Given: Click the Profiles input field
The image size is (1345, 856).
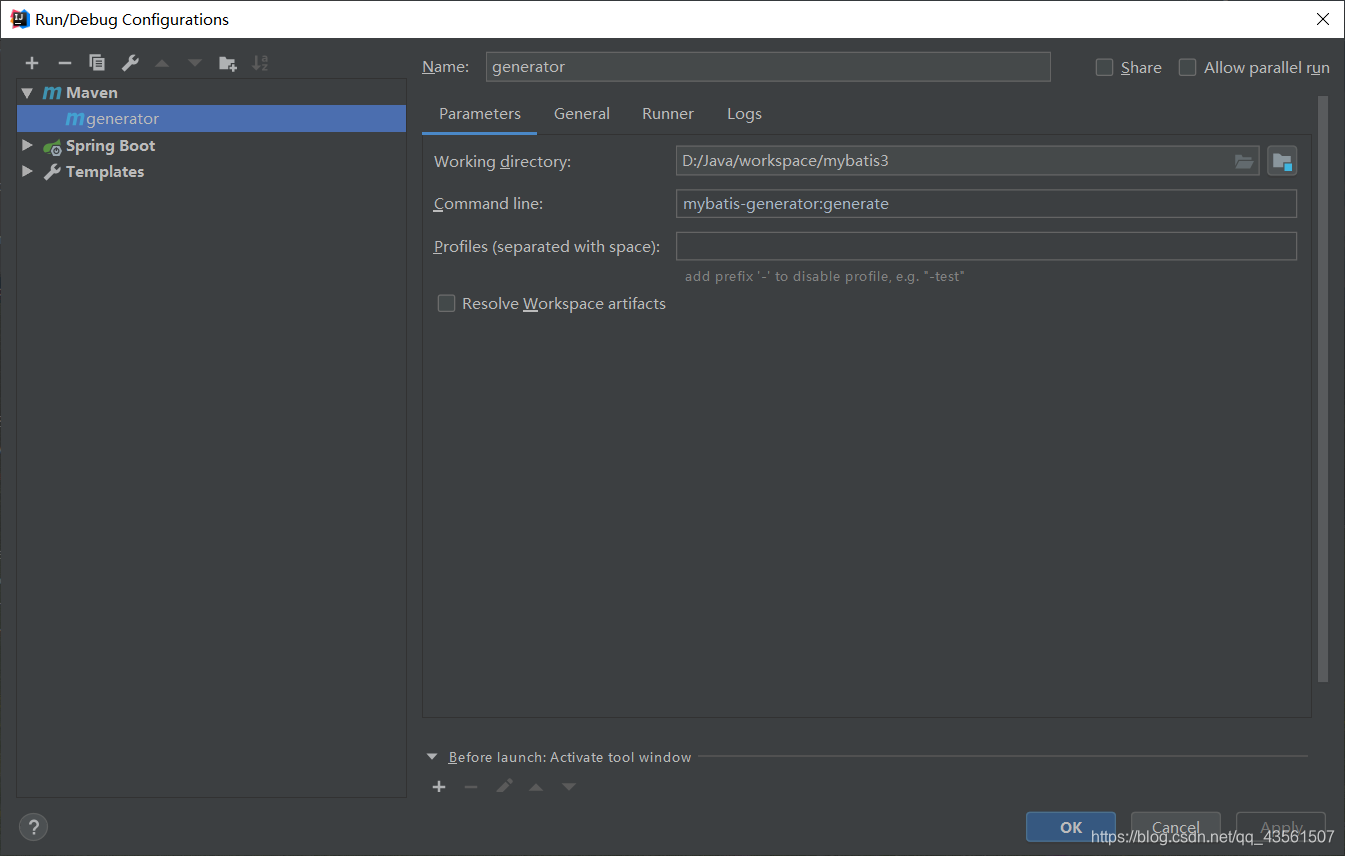Looking at the screenshot, I should pyautogui.click(x=986, y=246).
